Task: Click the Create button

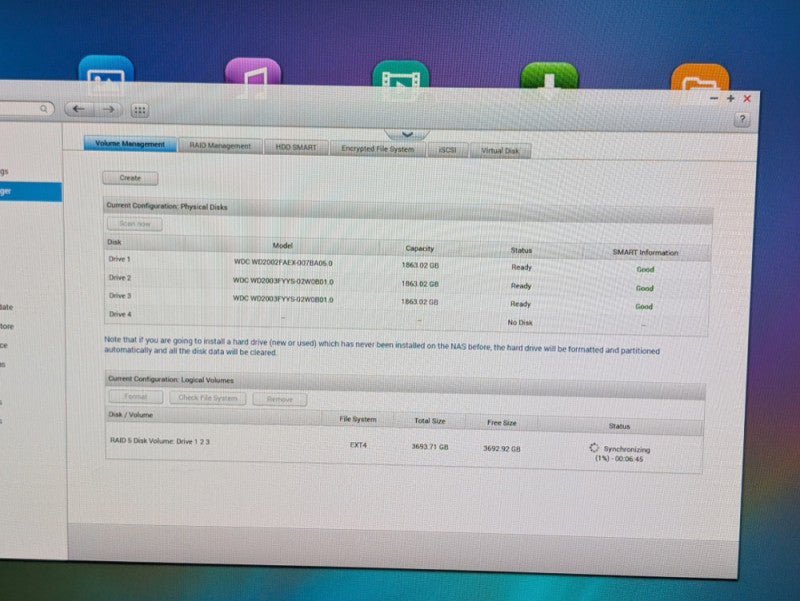Action: (130, 178)
